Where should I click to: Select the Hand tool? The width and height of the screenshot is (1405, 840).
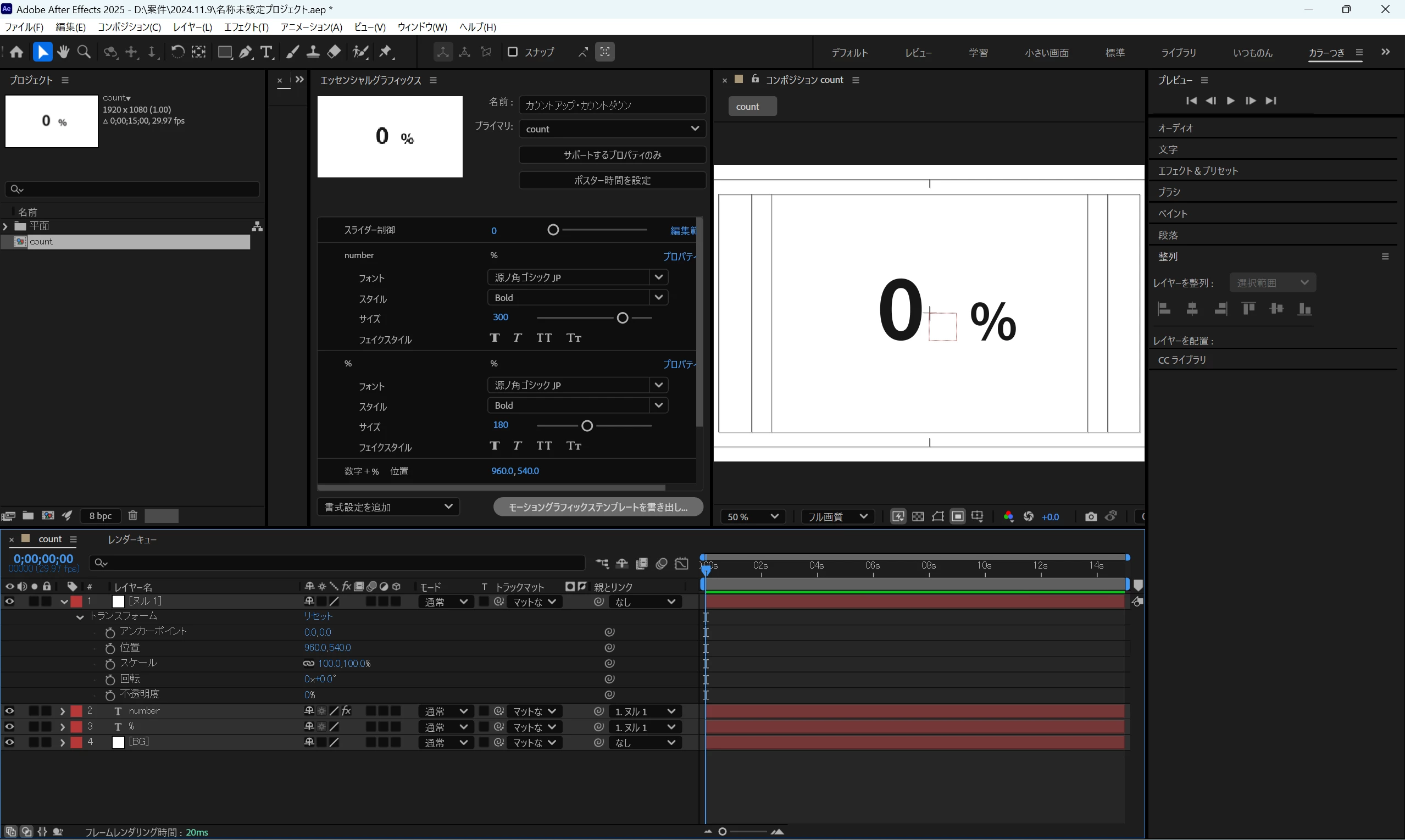(x=63, y=52)
